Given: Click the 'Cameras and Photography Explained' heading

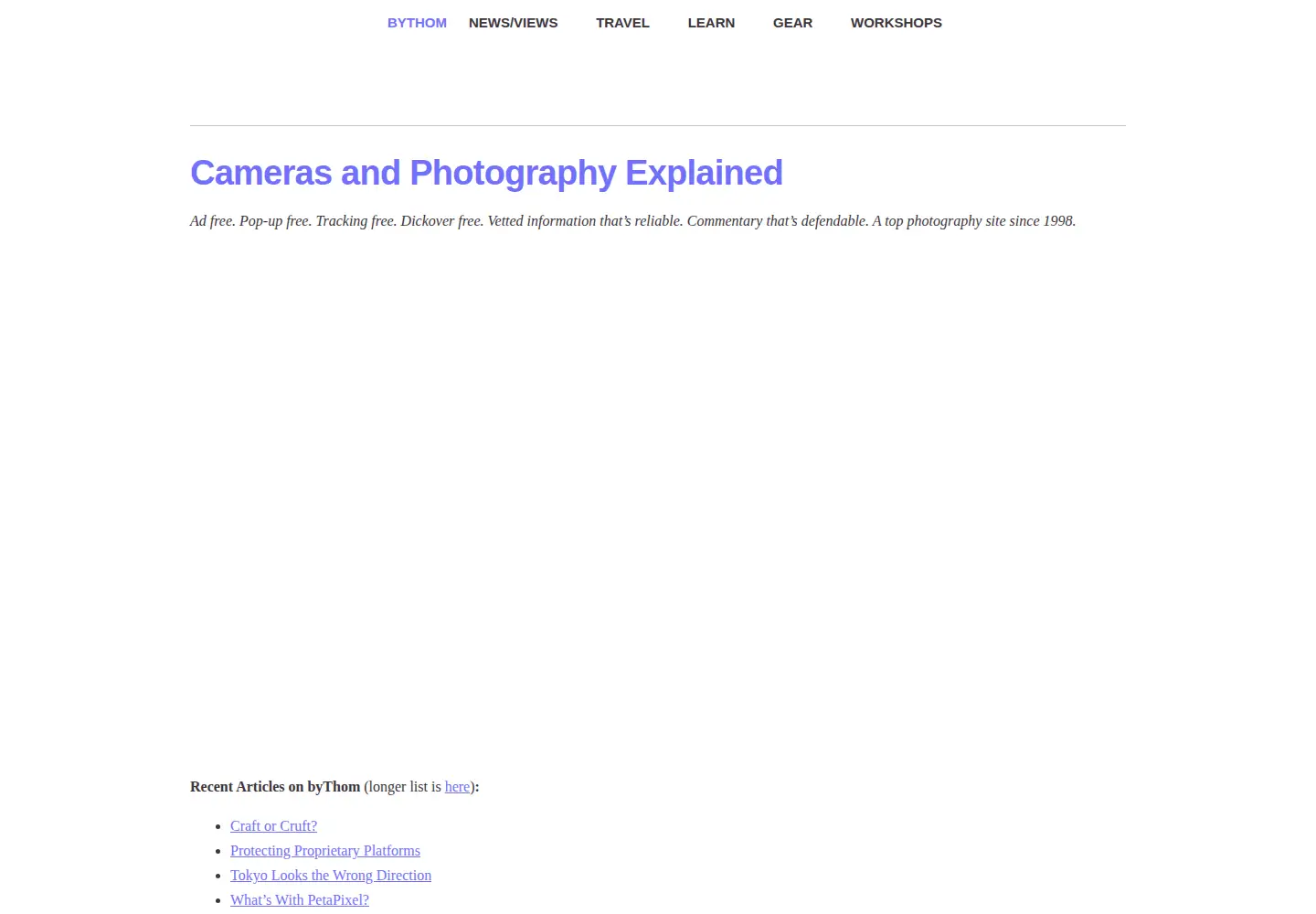Looking at the screenshot, I should pyautogui.click(x=486, y=173).
